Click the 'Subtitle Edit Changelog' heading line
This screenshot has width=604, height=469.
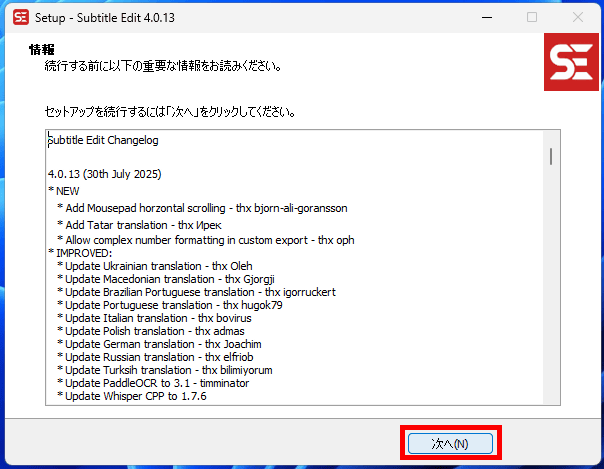[103, 140]
